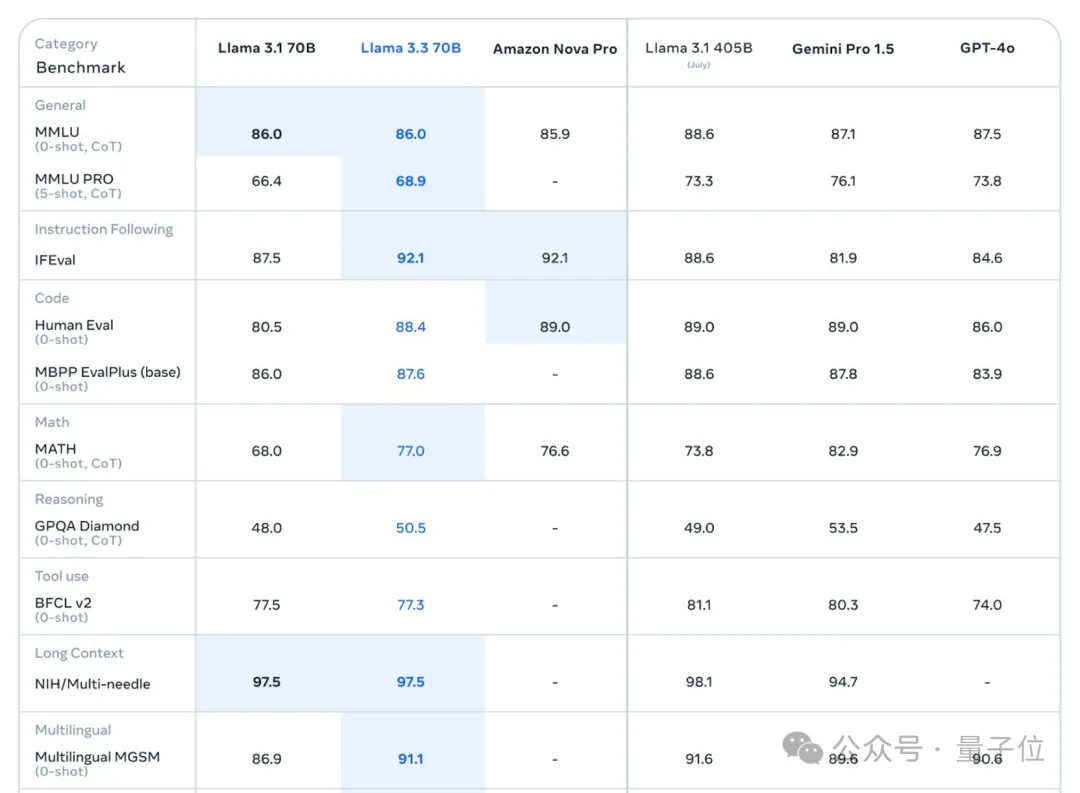Click the highlighted 68.9 MMLU PRO score

click(x=410, y=181)
